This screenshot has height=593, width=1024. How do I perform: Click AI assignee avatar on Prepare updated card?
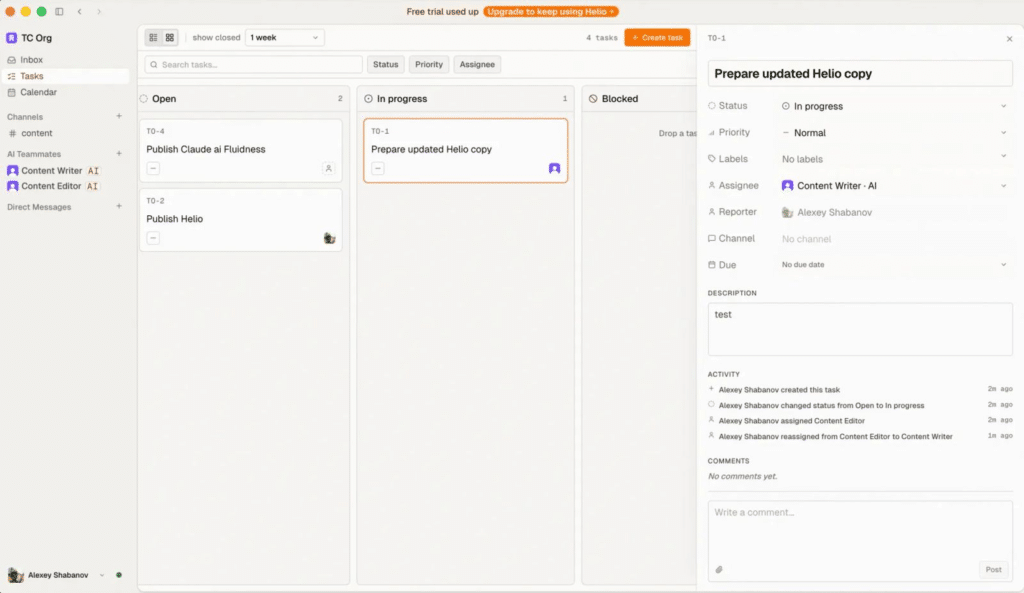click(554, 168)
